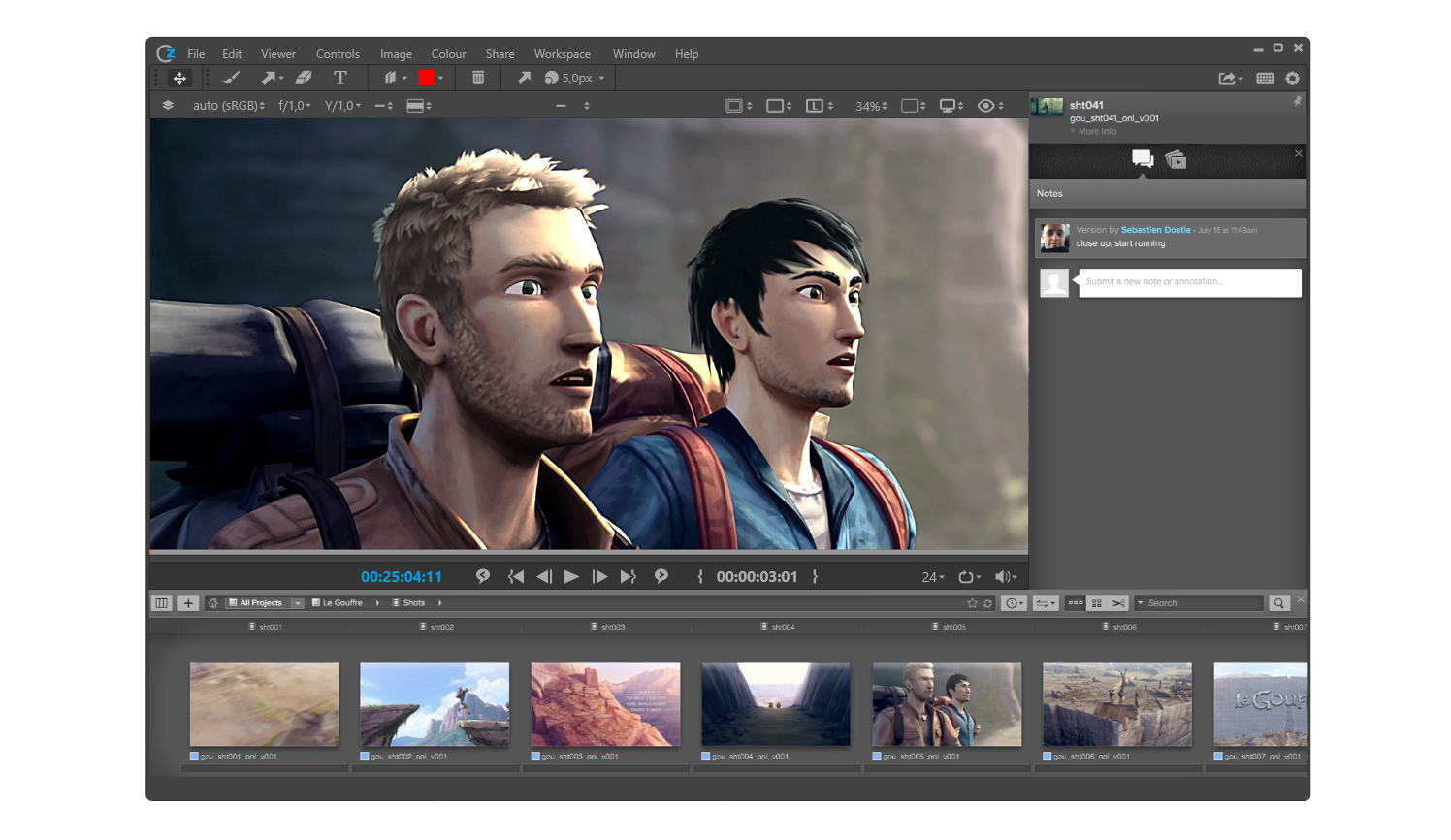This screenshot has height=840, width=1451.
Task: Click the trash delete annotations icon
Action: pos(478,78)
